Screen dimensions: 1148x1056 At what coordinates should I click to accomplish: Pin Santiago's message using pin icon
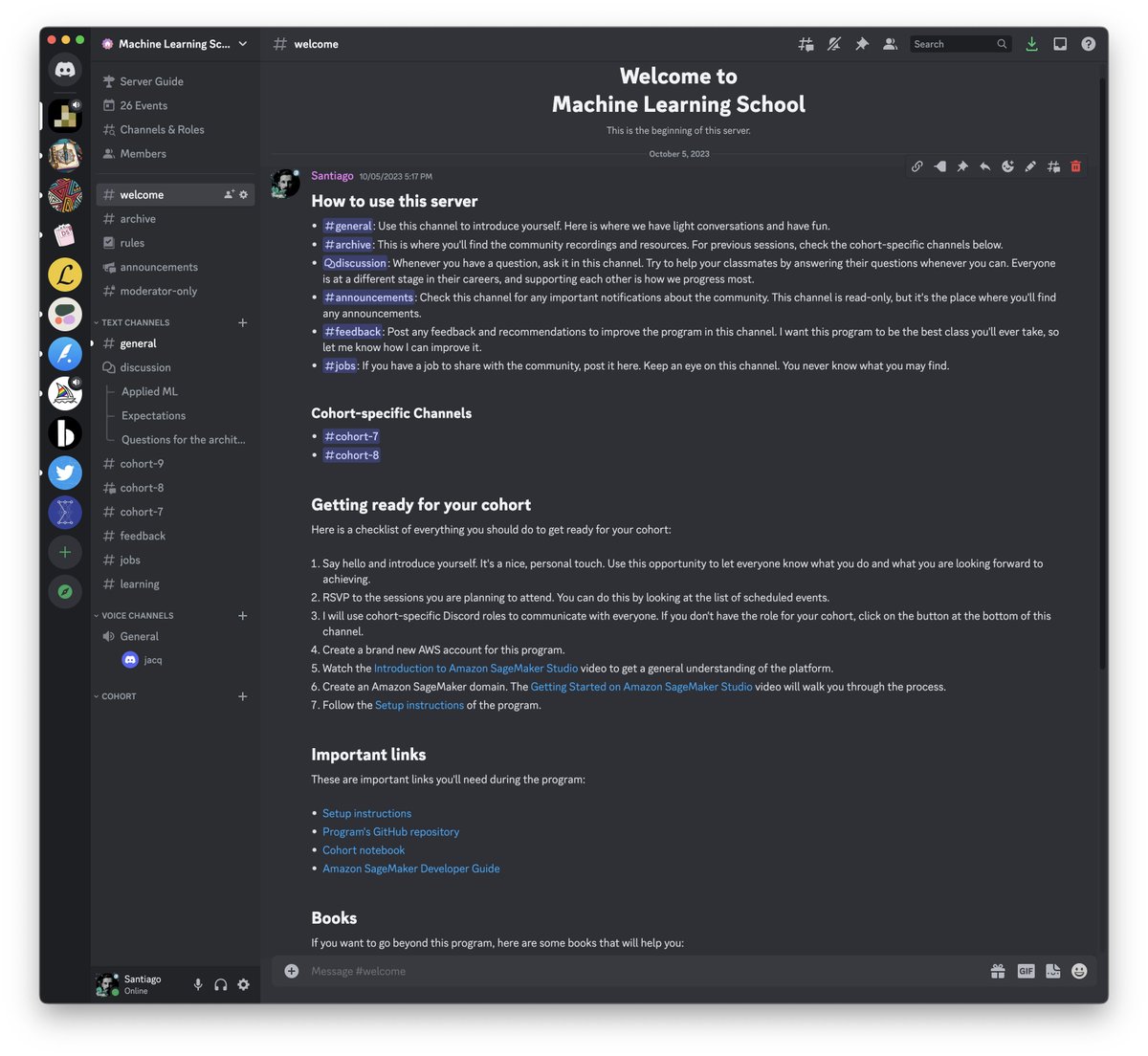pyautogui.click(x=962, y=166)
